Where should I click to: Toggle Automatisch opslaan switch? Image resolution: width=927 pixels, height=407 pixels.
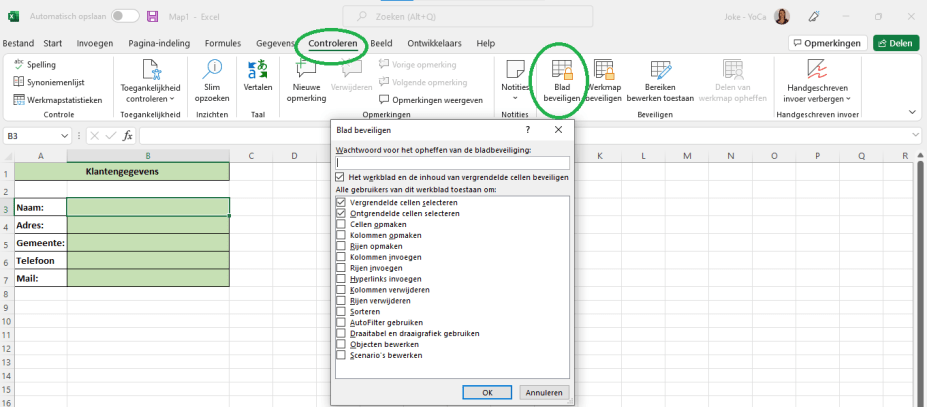click(x=125, y=17)
